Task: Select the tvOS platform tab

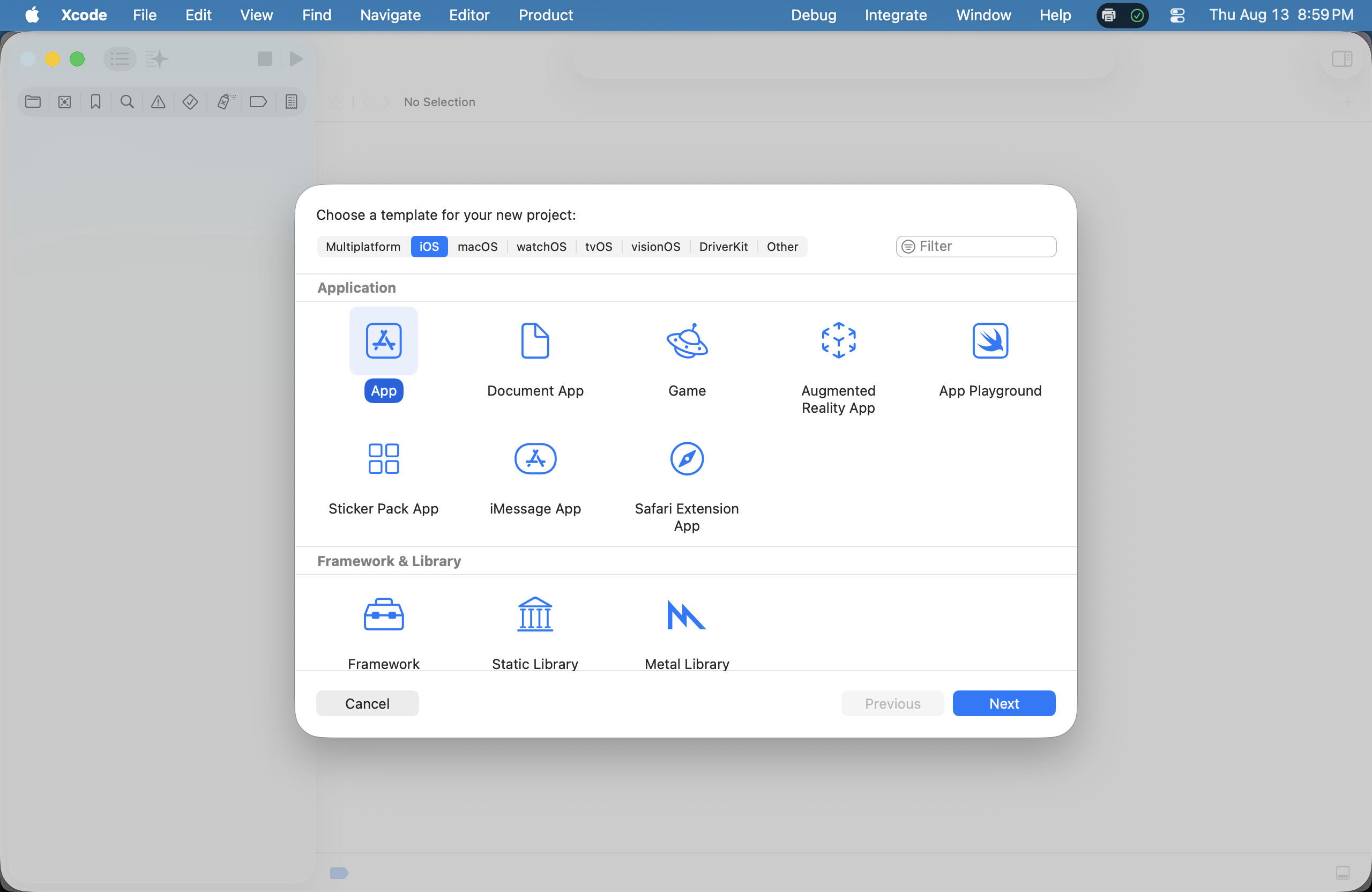Action: (x=599, y=247)
